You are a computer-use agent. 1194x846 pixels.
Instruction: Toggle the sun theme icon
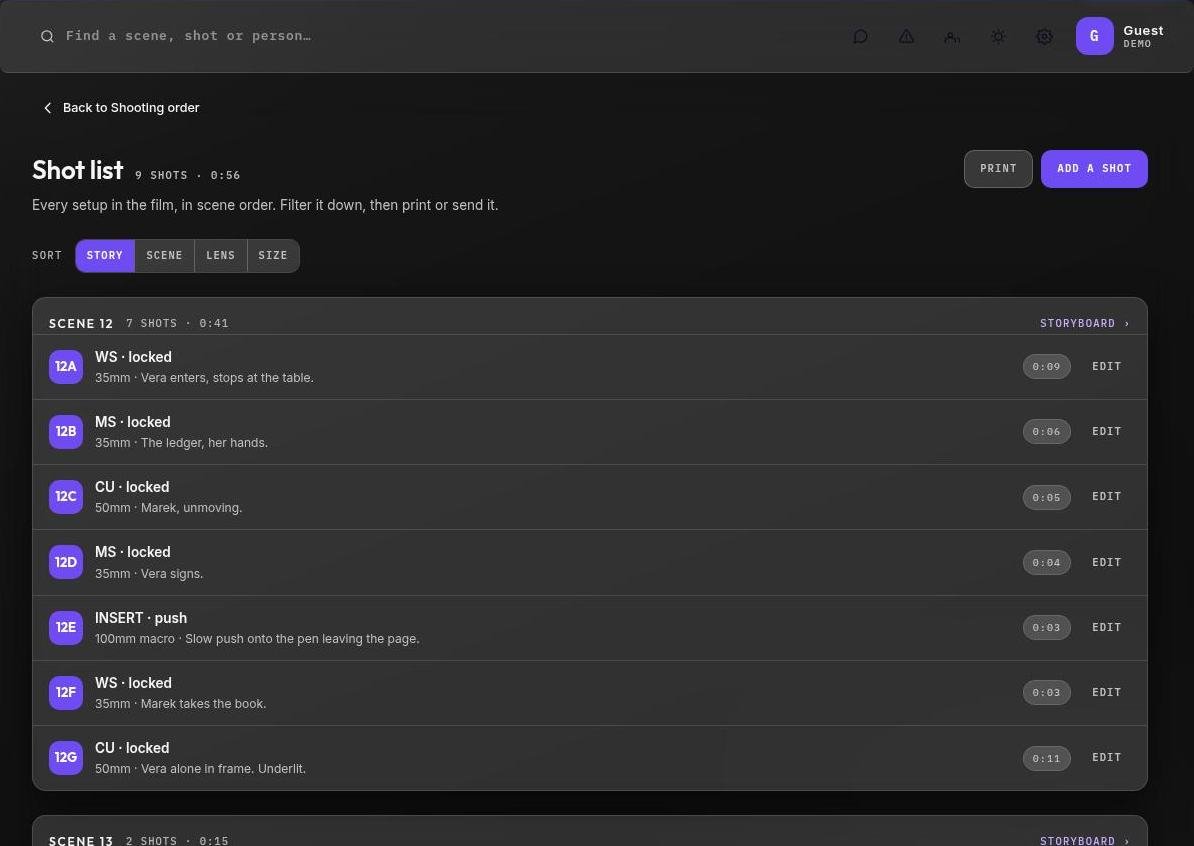coord(998,37)
